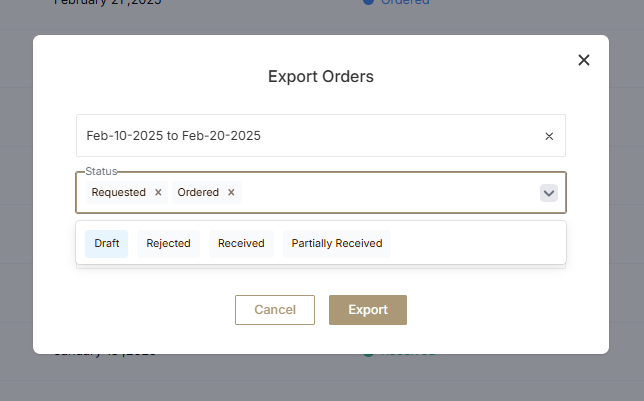This screenshot has width=644, height=401.
Task: Click the dimmed Received status below dialog
Action: pyautogui.click(x=400, y=352)
